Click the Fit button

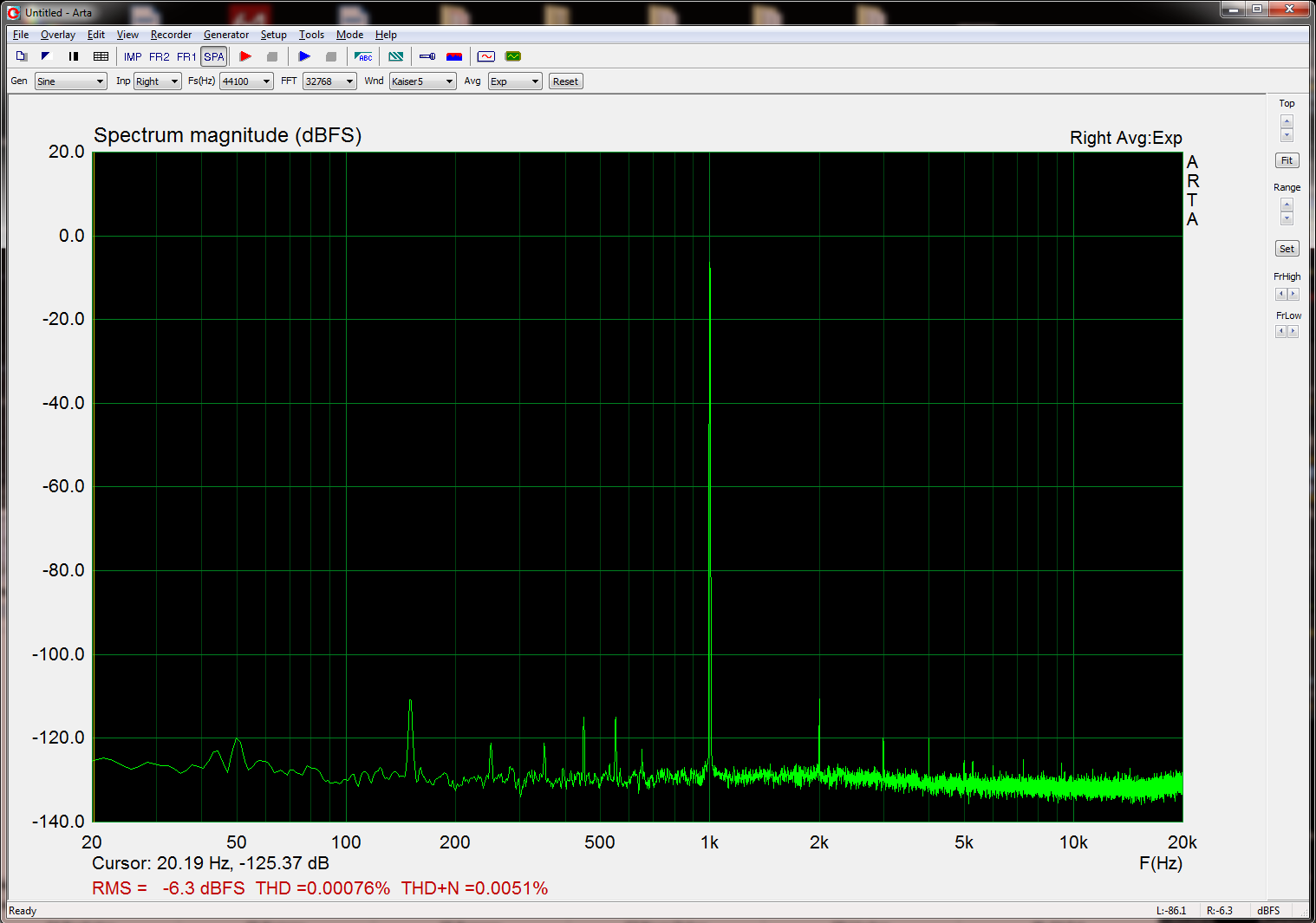coord(1287,160)
